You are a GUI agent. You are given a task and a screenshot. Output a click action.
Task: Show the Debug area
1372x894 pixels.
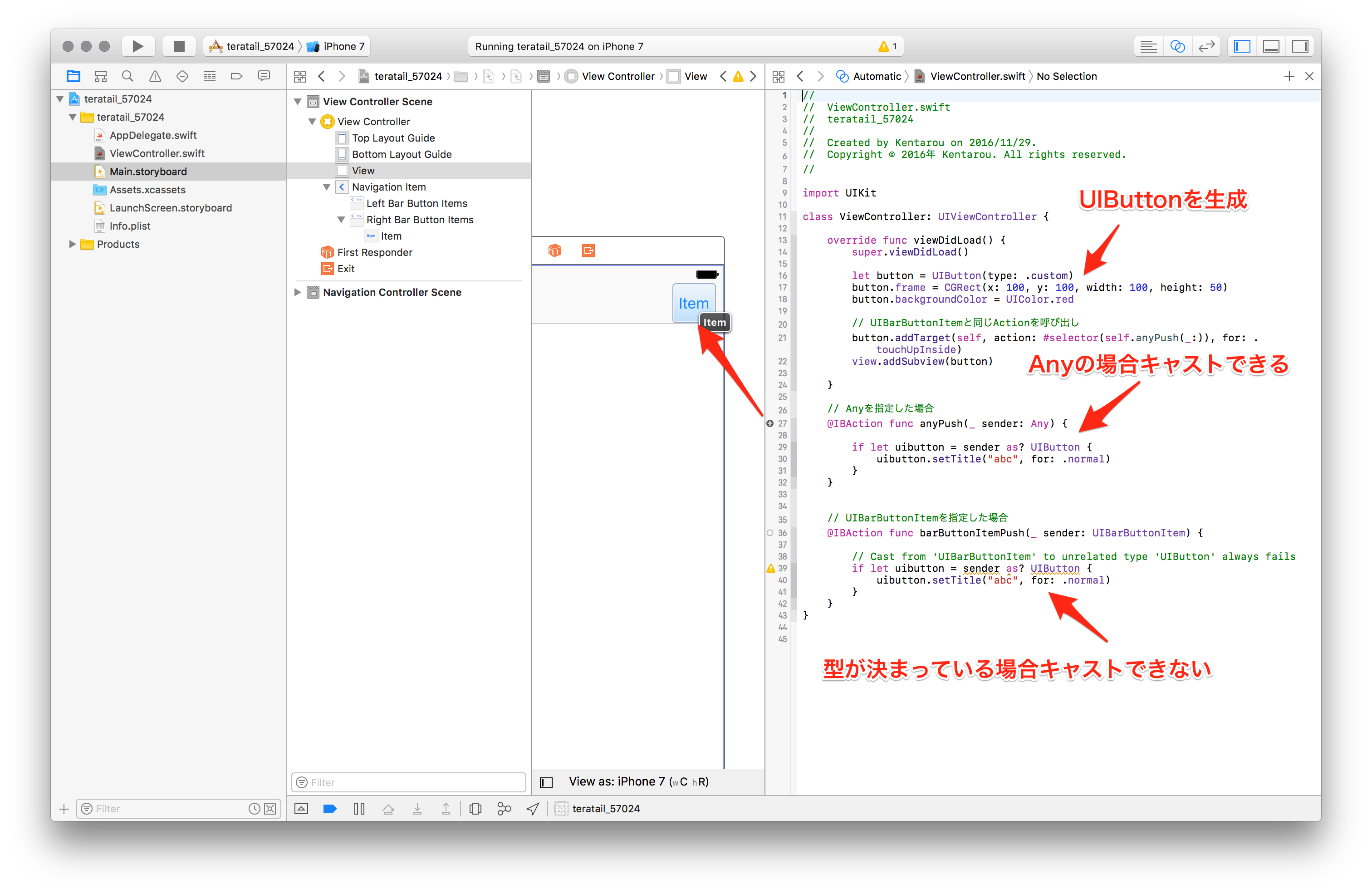point(1271,46)
